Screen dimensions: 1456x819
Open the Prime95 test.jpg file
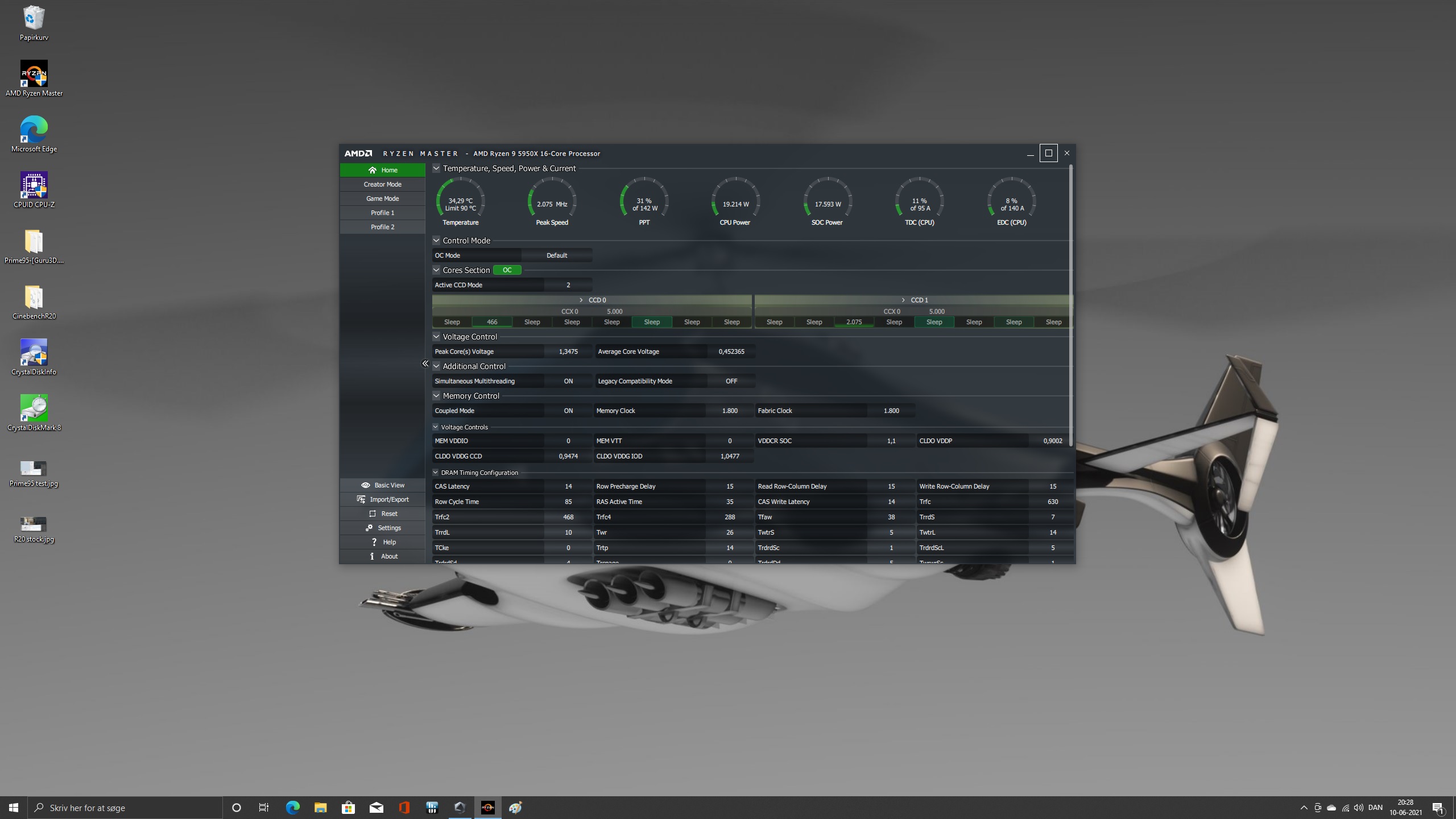tap(34, 473)
